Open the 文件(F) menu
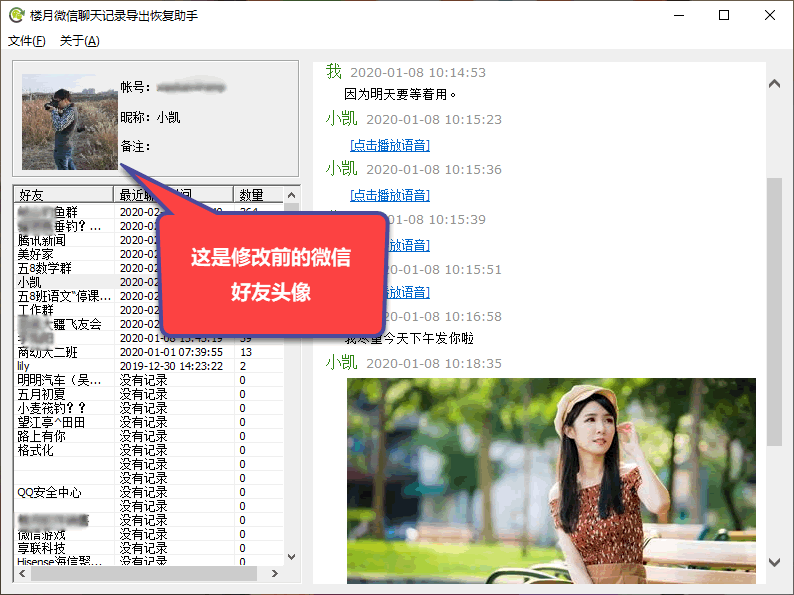This screenshot has height=595, width=794. pyautogui.click(x=26, y=41)
